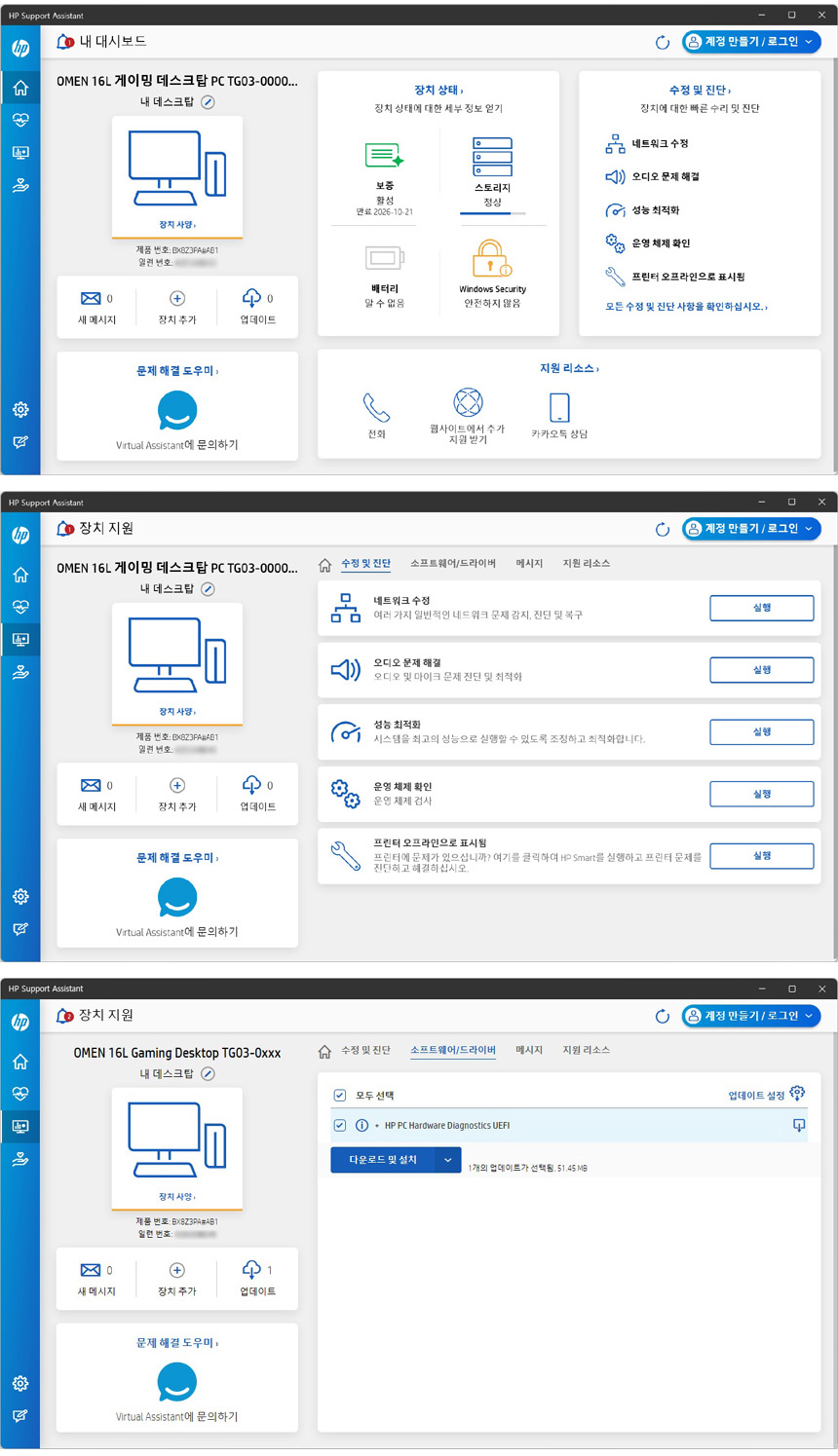Viewport: 838px width, 1456px height.
Task: Open 소프트웨어/드라이버 tab above the 네트워크 수정 row
Action: [x=453, y=564]
